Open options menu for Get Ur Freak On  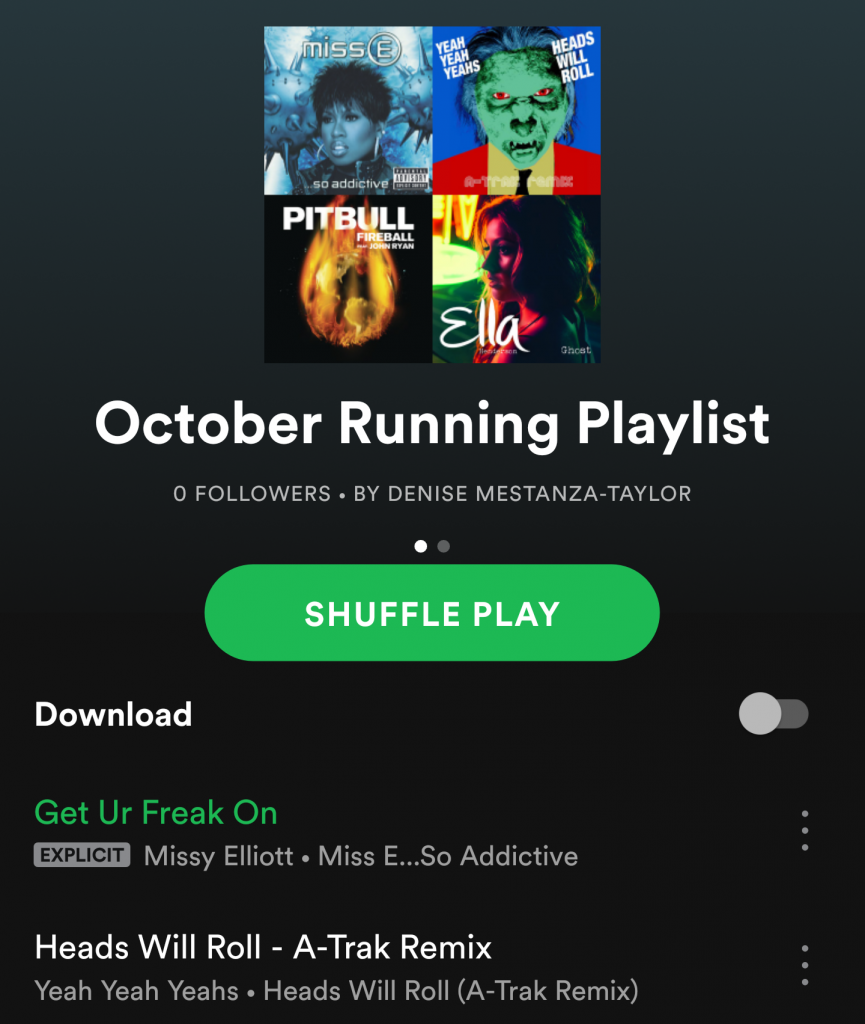pos(804,831)
